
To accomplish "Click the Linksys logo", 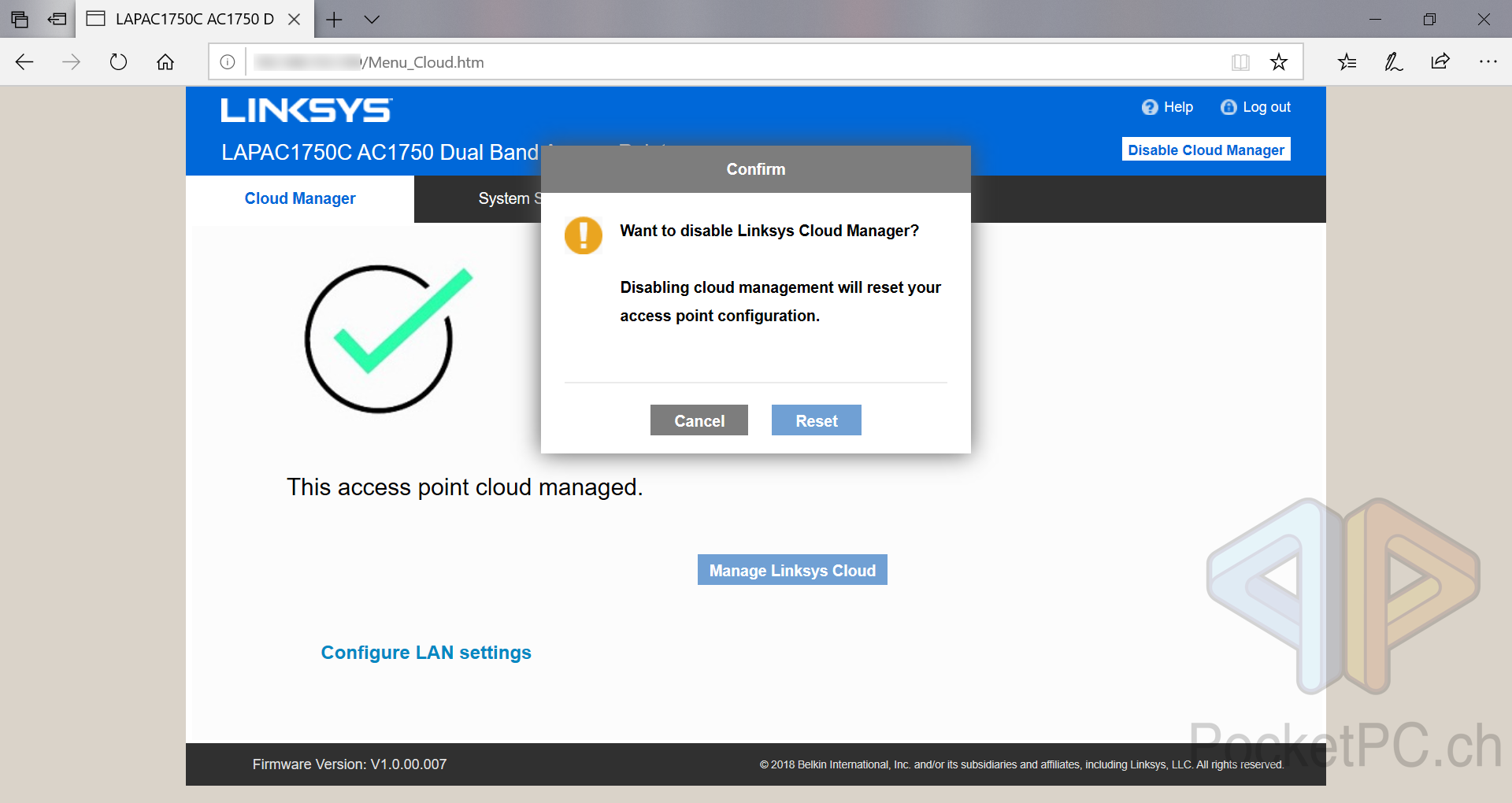I will [x=306, y=110].
